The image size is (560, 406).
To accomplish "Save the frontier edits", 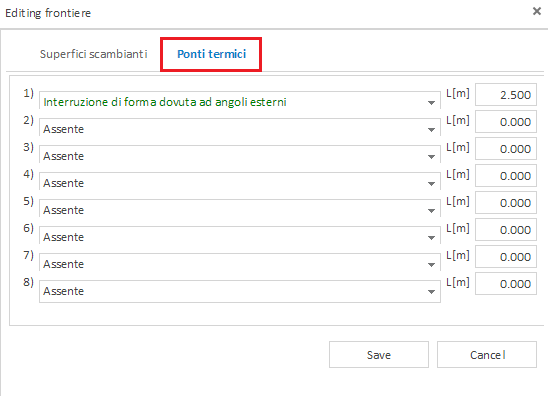I will [379, 355].
